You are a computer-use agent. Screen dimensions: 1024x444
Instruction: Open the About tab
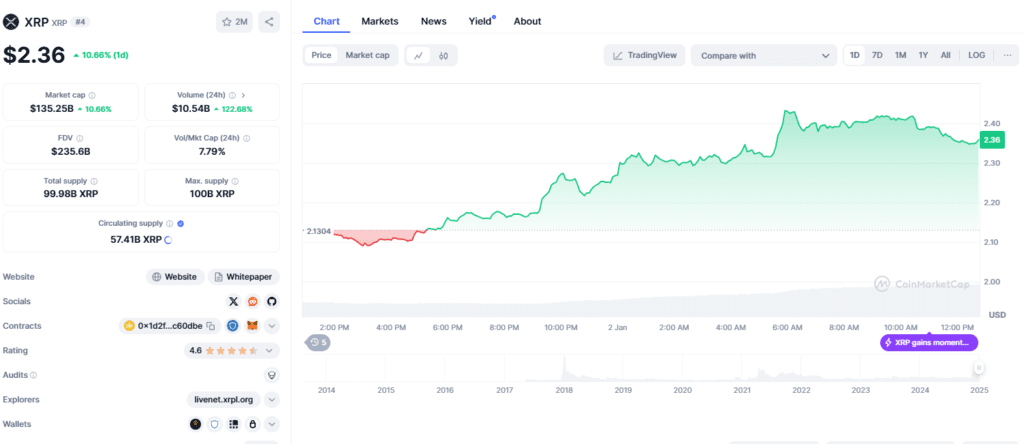[x=527, y=21]
